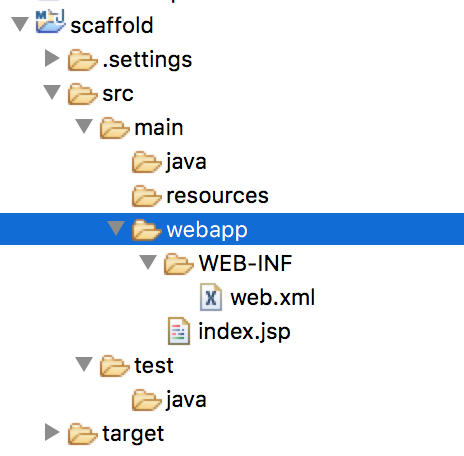Collapse the test folder
464x456 pixels.
pos(84,364)
